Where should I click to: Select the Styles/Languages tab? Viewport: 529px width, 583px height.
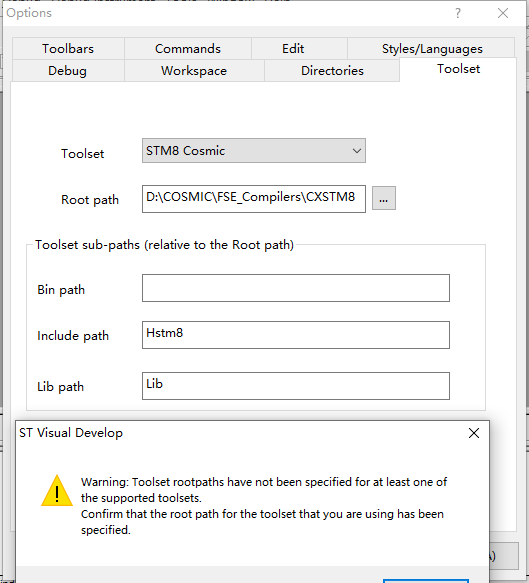(432, 48)
